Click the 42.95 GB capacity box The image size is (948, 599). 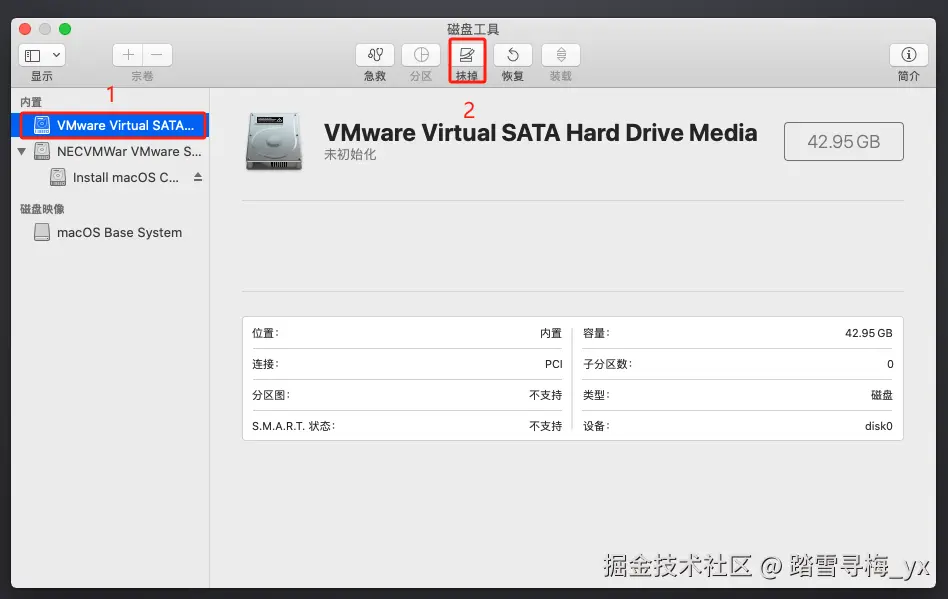[843, 141]
